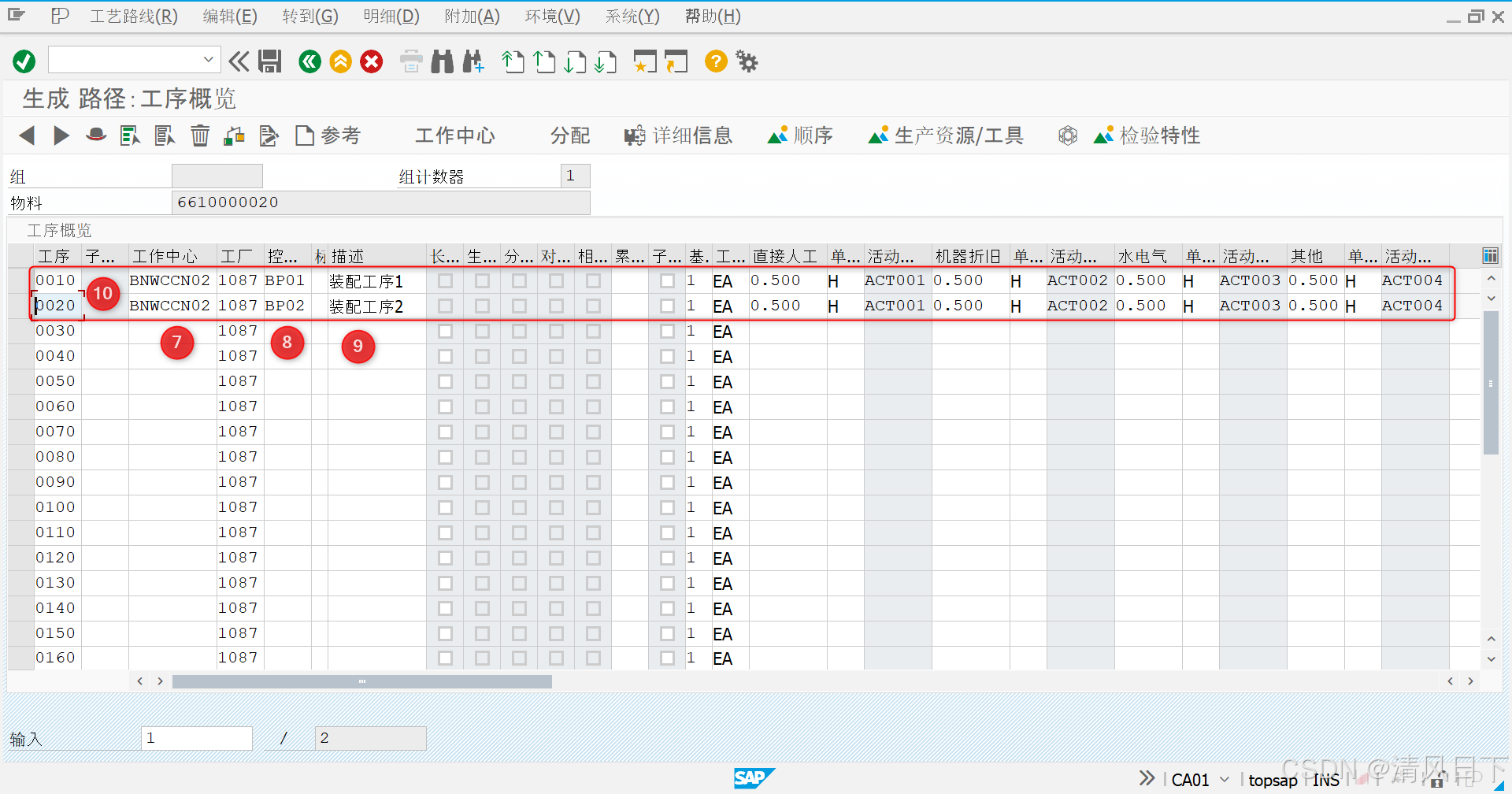Screen dimensions: 1512x794
Task: Click the 物料 material input field
Action: [x=380, y=202]
